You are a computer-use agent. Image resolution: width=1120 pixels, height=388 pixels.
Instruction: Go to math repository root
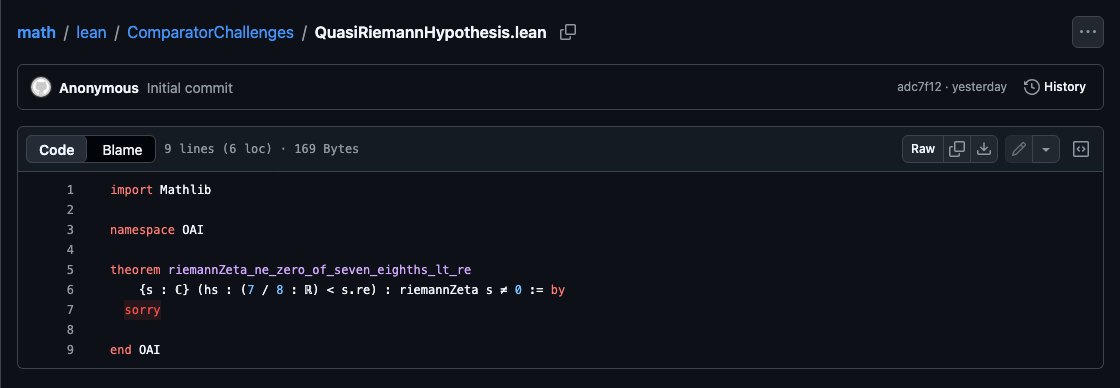36,32
